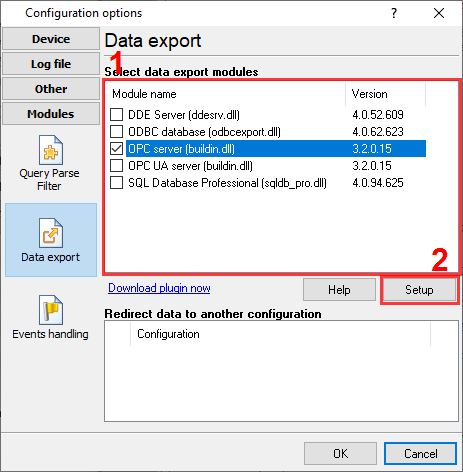Select the OPC server (buildin.dll) row text
This screenshot has width=463, height=472.
(x=181, y=149)
